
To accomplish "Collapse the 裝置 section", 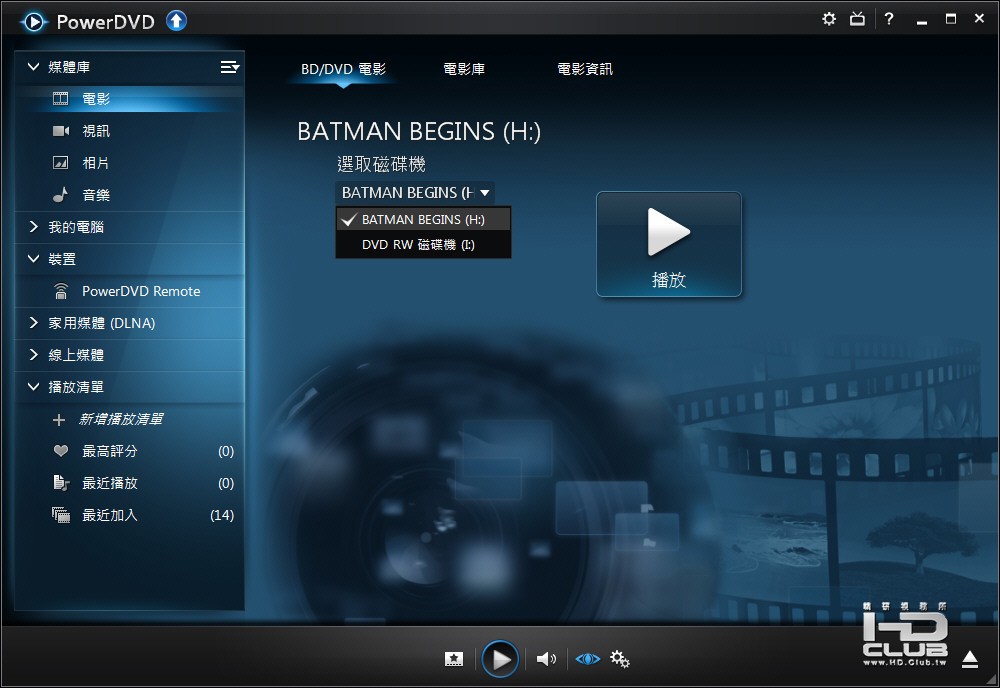I will (x=34, y=258).
